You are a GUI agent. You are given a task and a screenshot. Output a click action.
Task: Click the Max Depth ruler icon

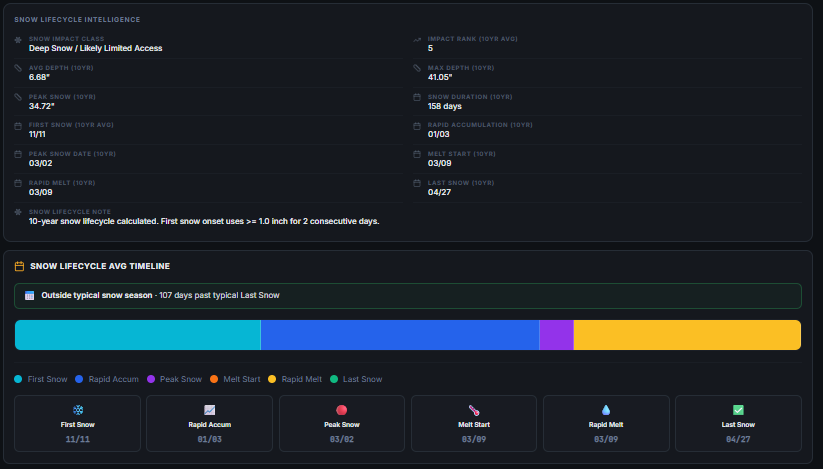point(417,68)
